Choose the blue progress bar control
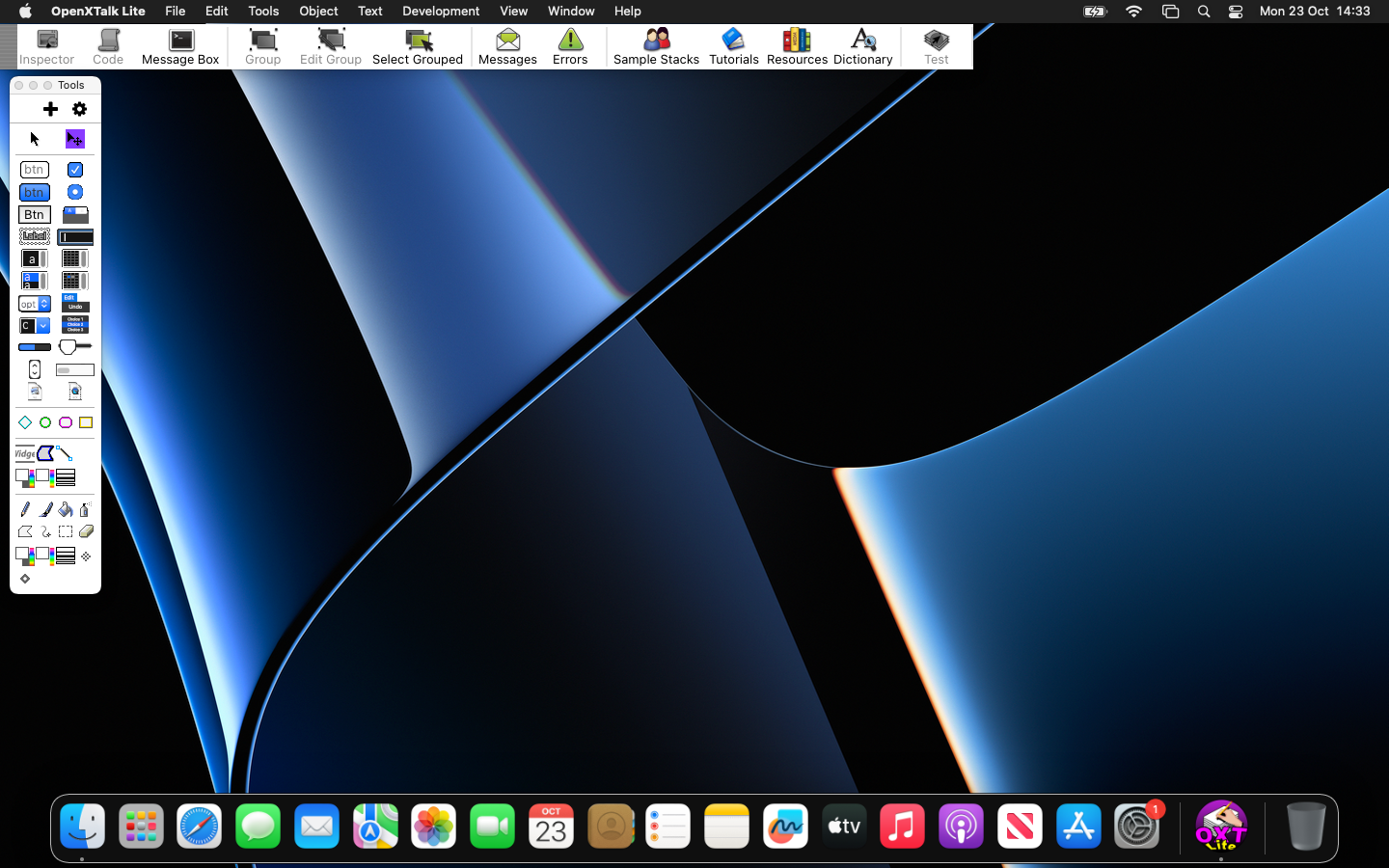This screenshot has width=1389, height=868. click(35, 347)
